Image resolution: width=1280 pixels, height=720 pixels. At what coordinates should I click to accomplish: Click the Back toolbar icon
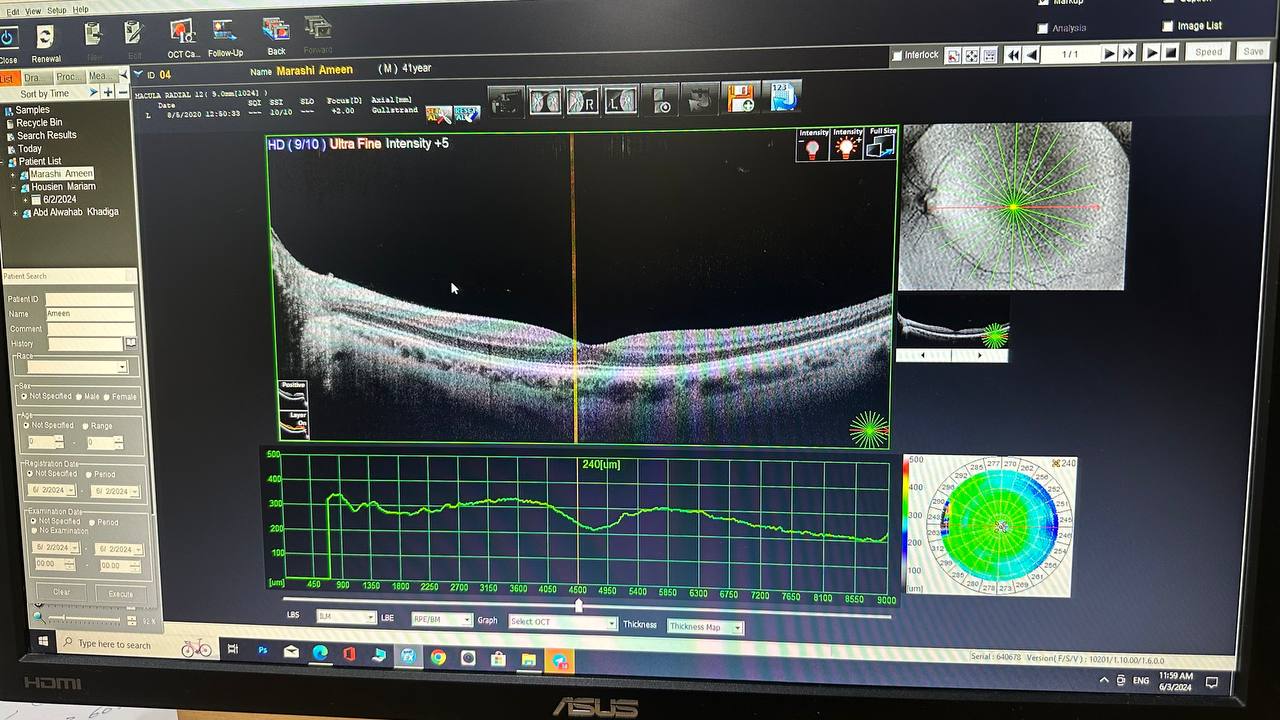click(275, 29)
